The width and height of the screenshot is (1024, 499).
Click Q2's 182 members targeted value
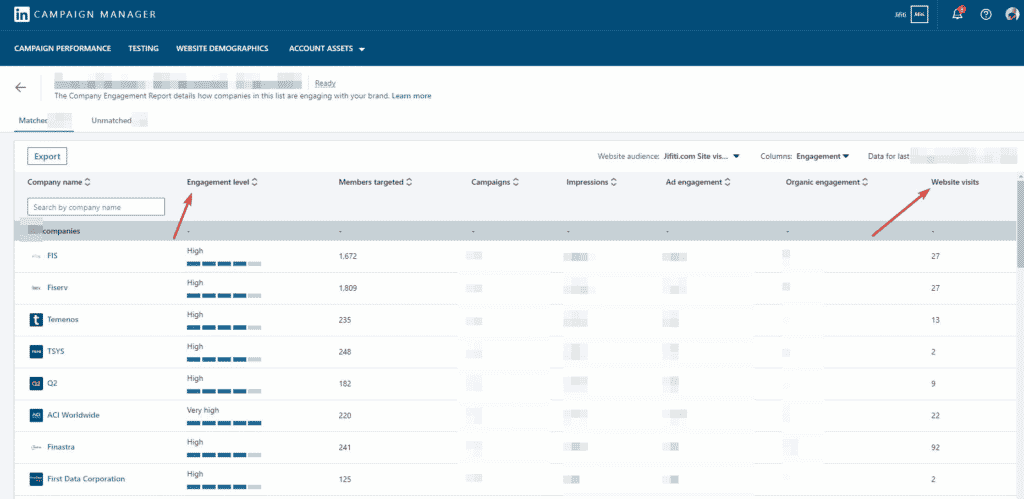pyautogui.click(x=345, y=383)
